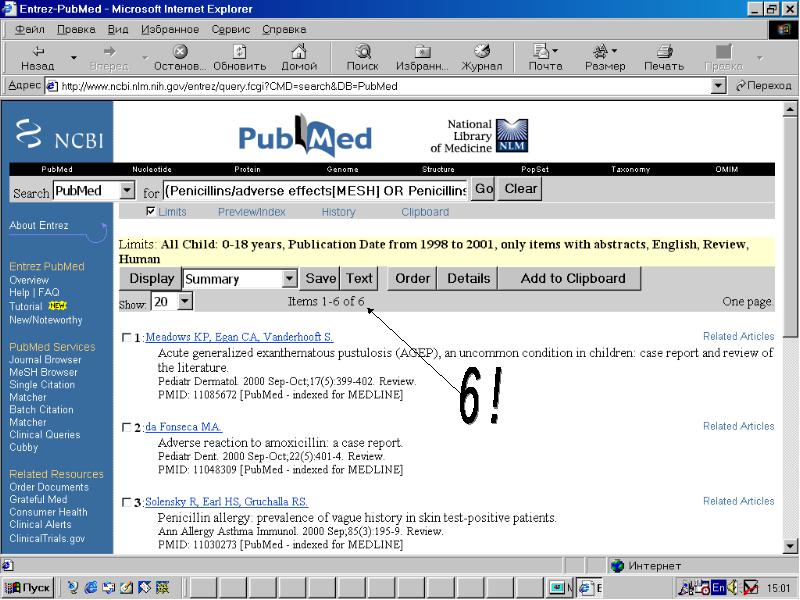800x600 pixels.
Task: Open the Solensky R, Earl HS, Gruchalla RS. link
Action: [226, 502]
